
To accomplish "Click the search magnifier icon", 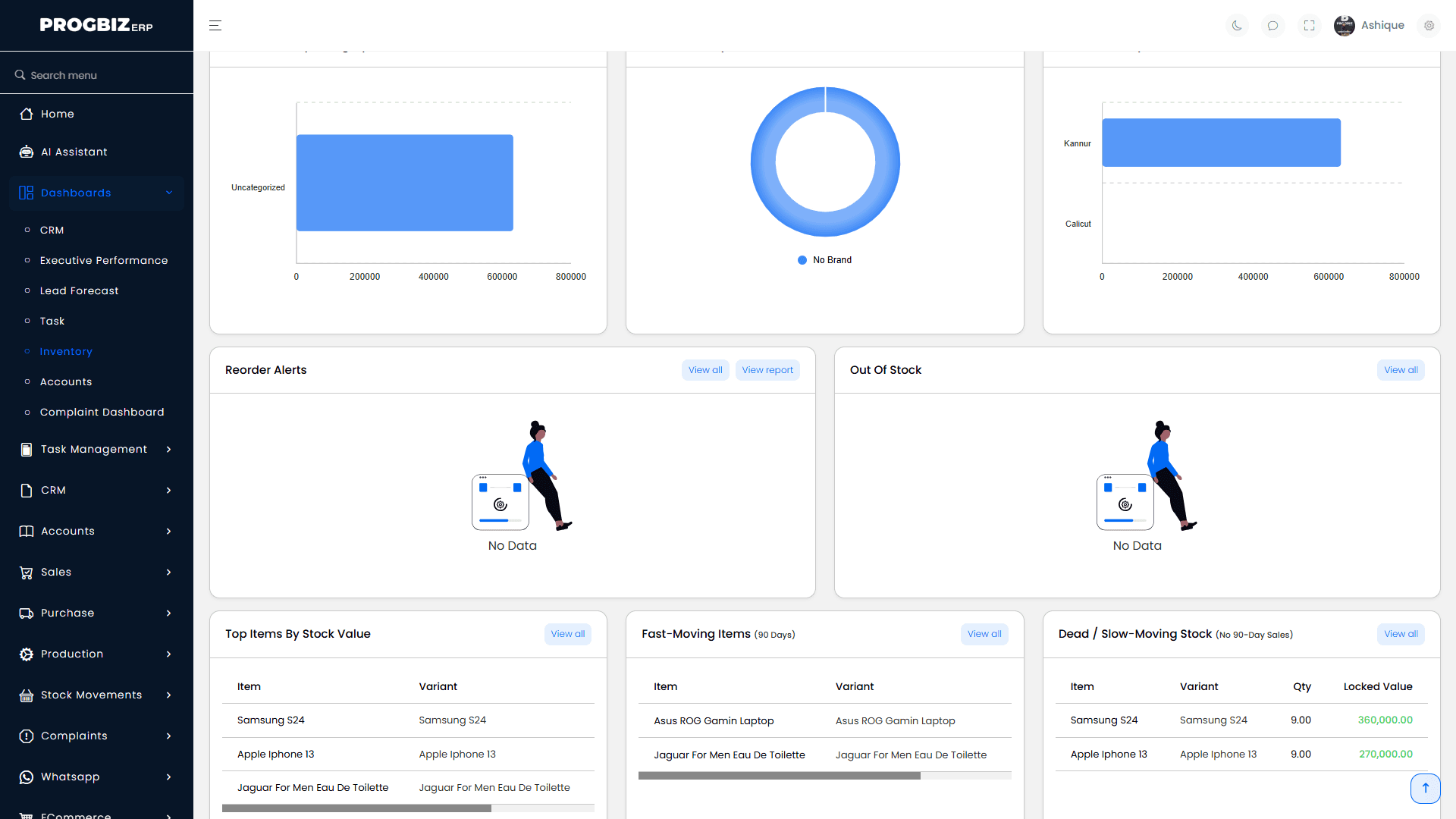I will pyautogui.click(x=20, y=75).
